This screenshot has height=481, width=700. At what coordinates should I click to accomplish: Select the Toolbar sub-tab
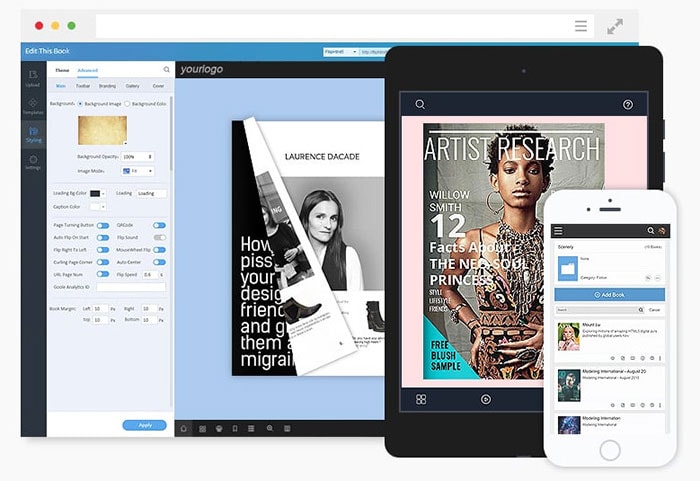[83, 86]
